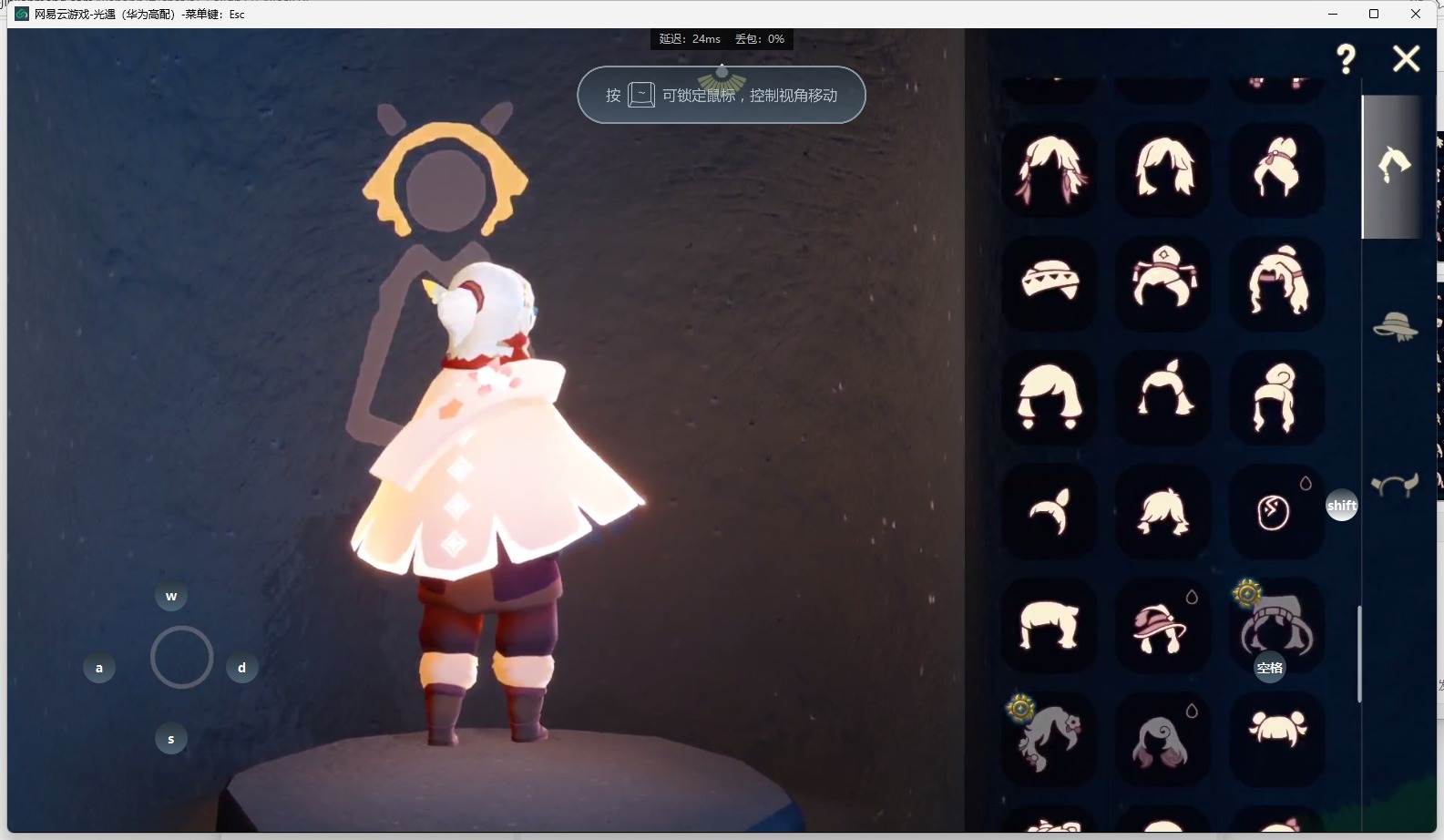The height and width of the screenshot is (840, 1444).
Task: Choose the short hair with top sprout
Action: click(x=1163, y=397)
